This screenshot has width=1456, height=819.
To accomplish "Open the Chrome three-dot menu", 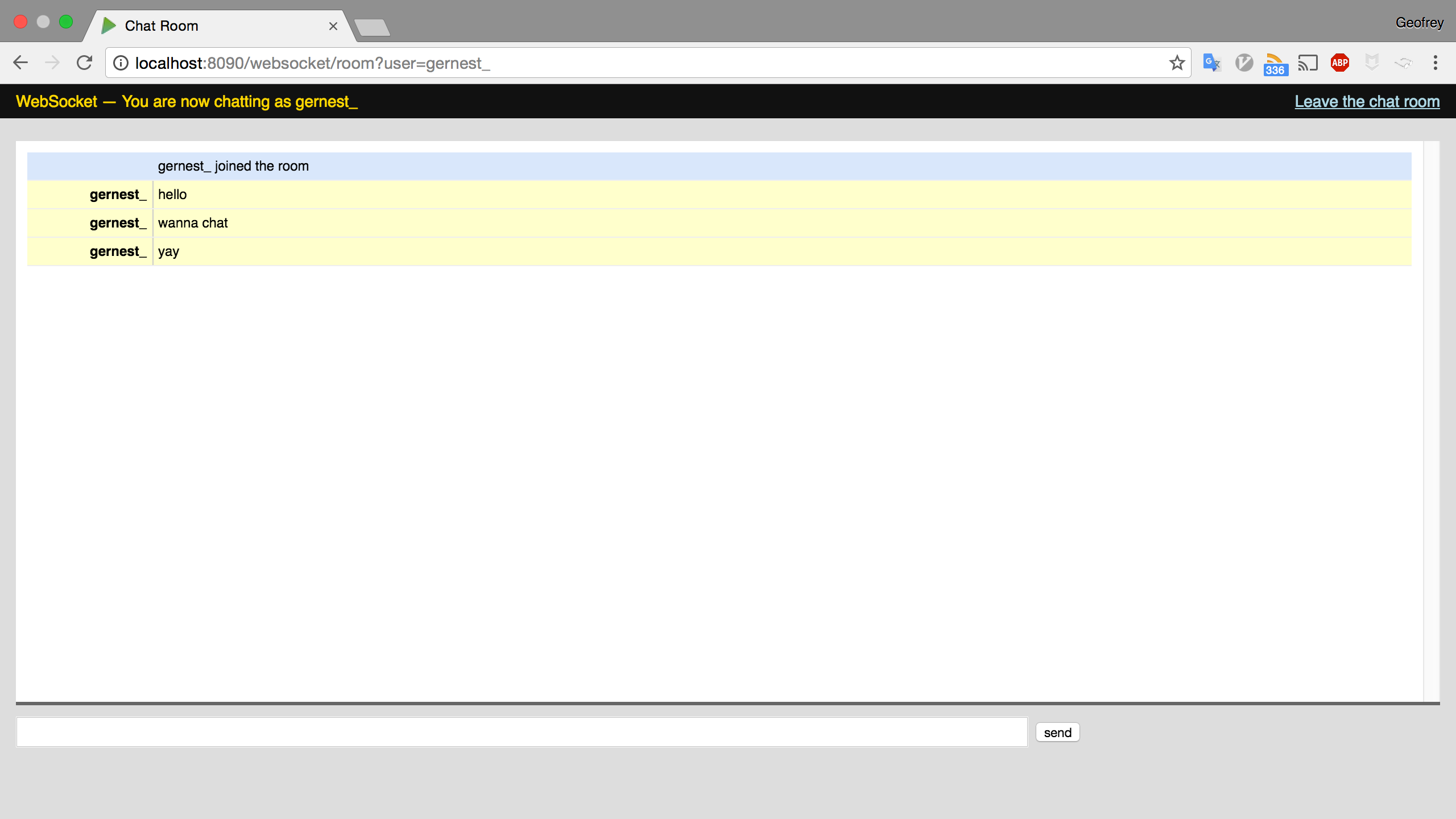I will pyautogui.click(x=1435, y=63).
